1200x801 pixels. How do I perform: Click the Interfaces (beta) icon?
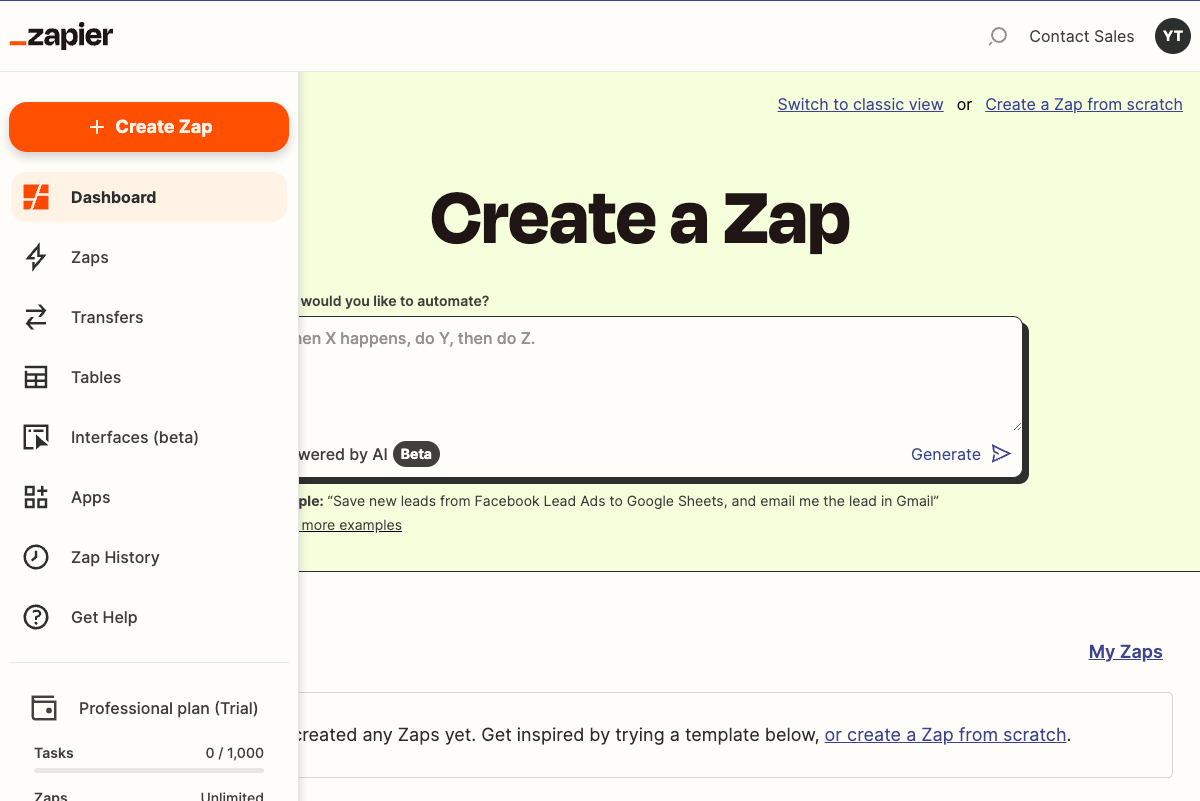coord(36,437)
